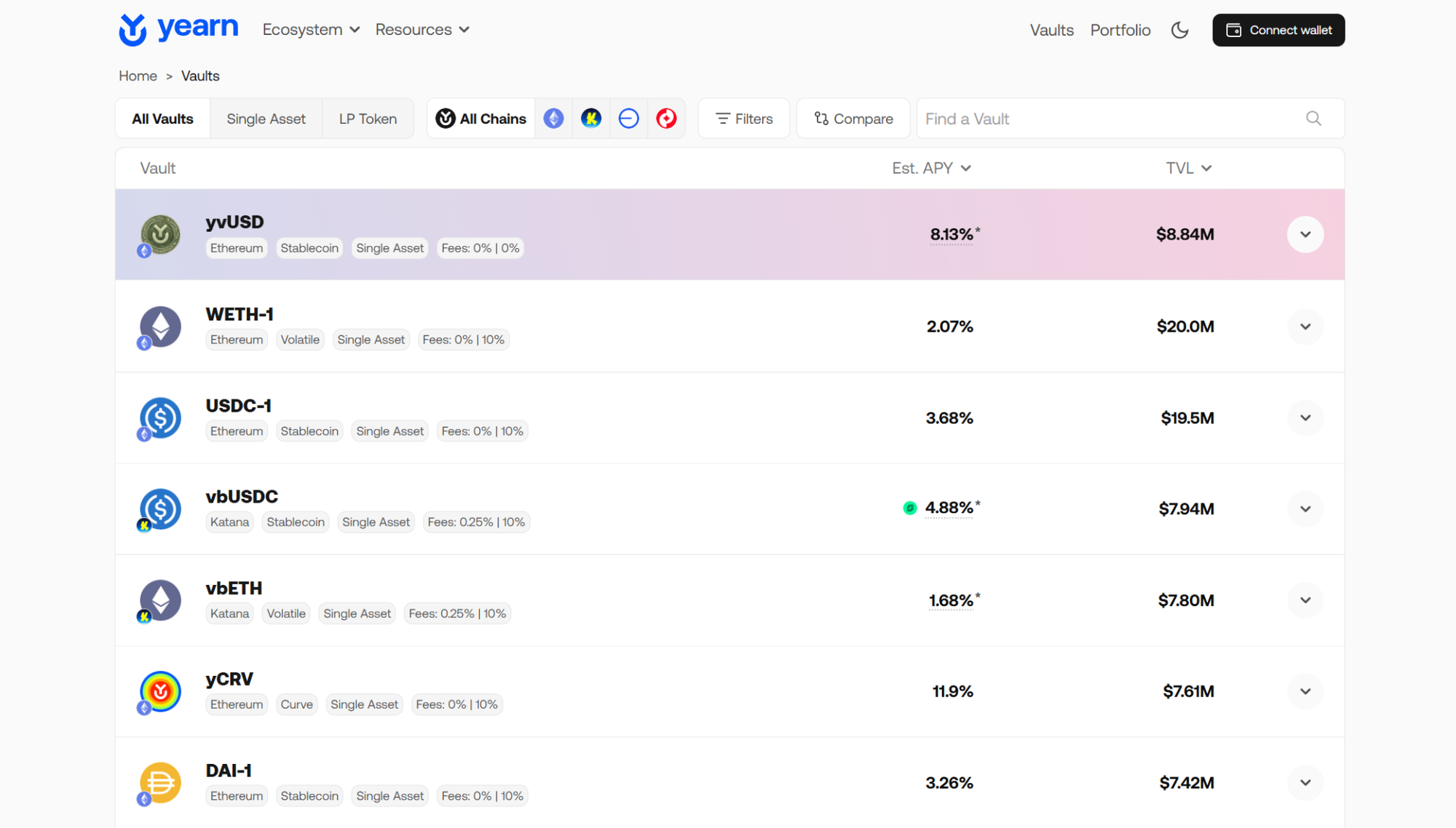
Task: Expand the vbETH vault row
Action: 1305,600
